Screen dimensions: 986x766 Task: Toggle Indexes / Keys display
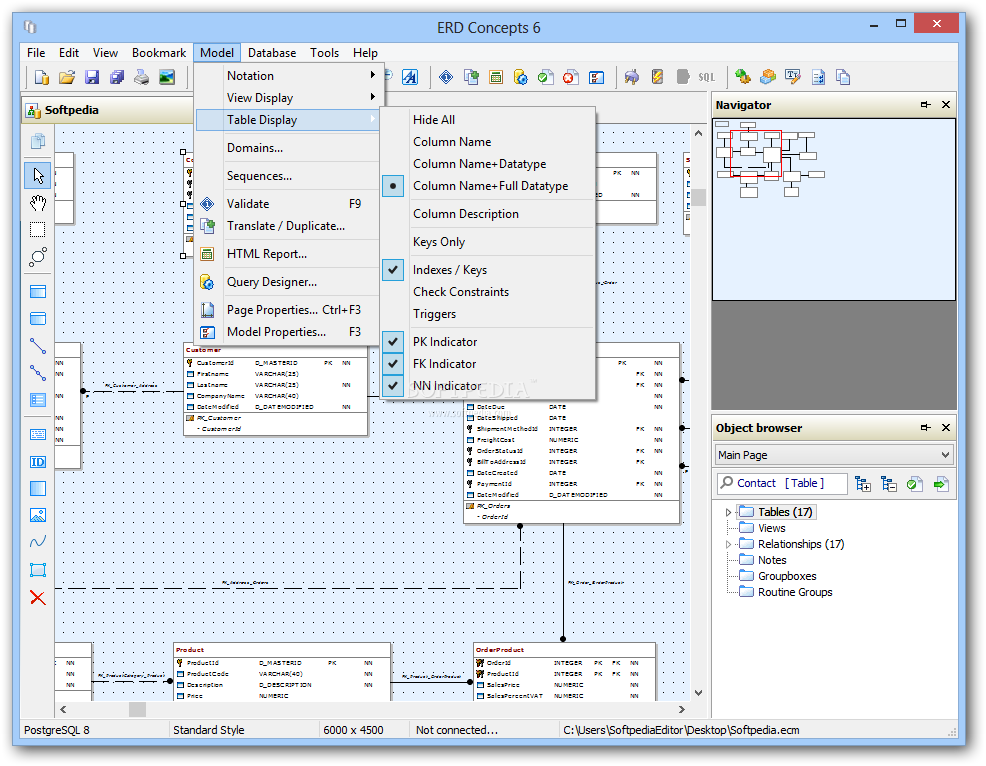tap(488, 270)
